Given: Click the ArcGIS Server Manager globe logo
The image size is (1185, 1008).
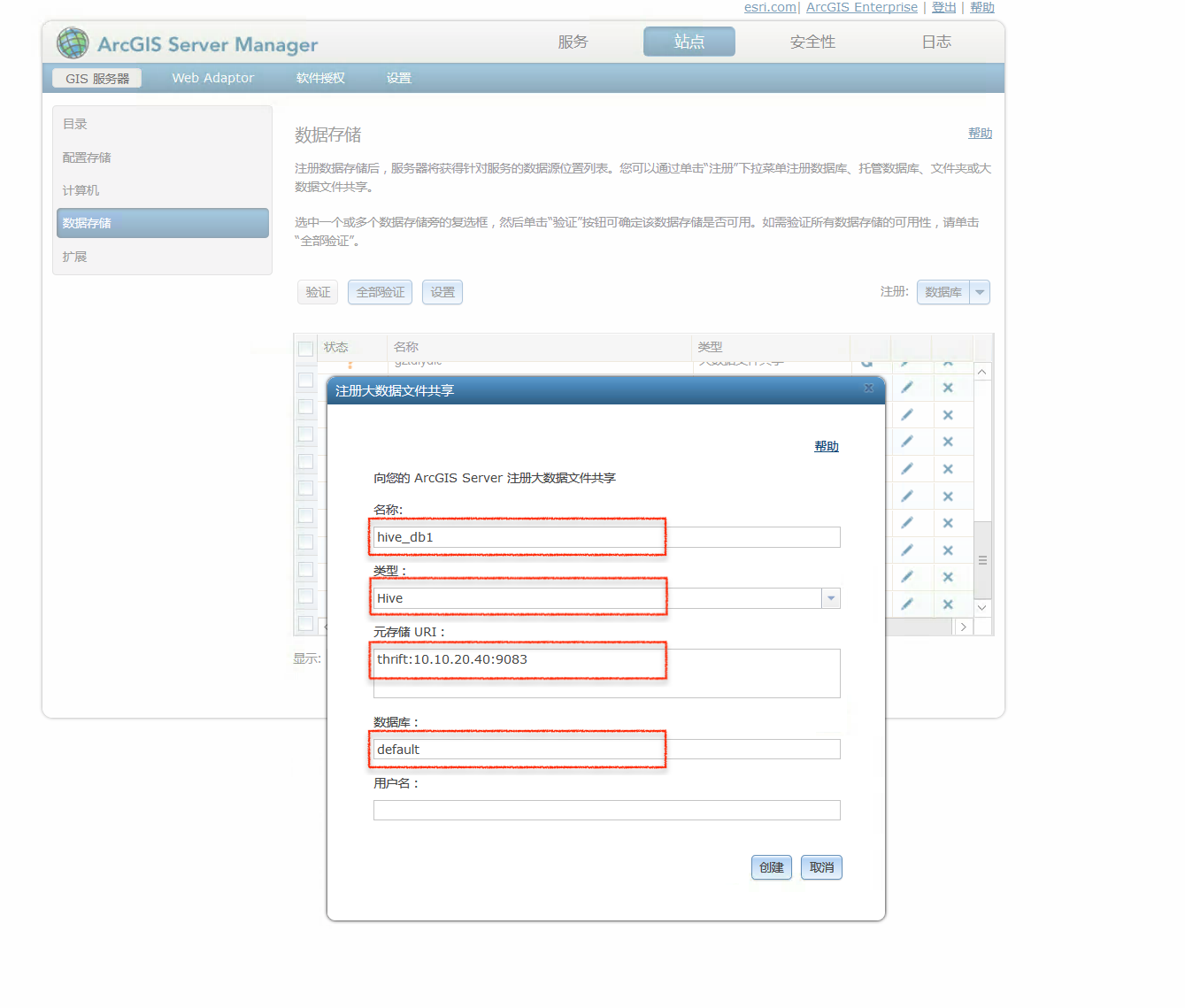Looking at the screenshot, I should point(73,42).
